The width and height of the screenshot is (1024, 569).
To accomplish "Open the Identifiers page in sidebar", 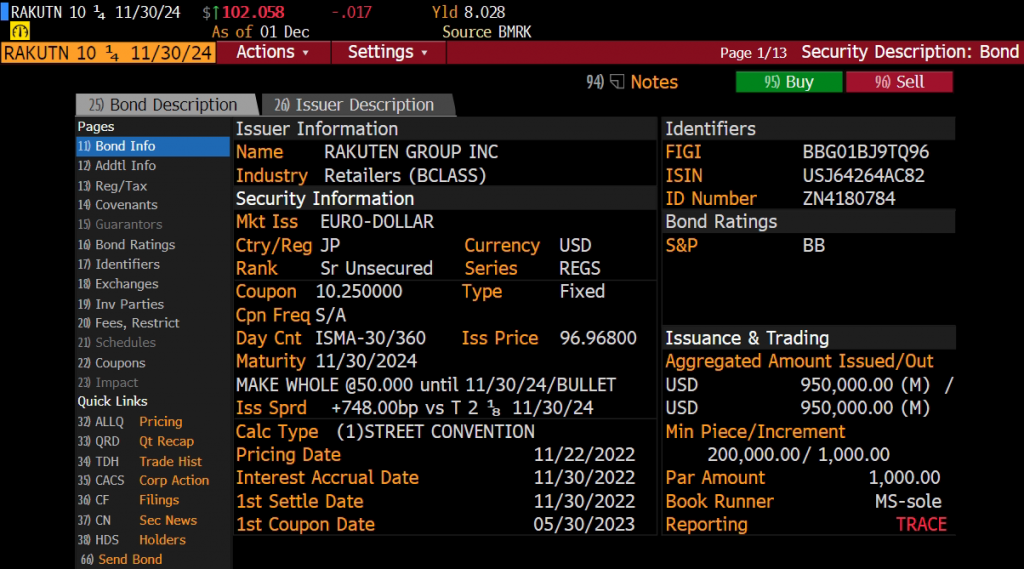I will coord(119,265).
